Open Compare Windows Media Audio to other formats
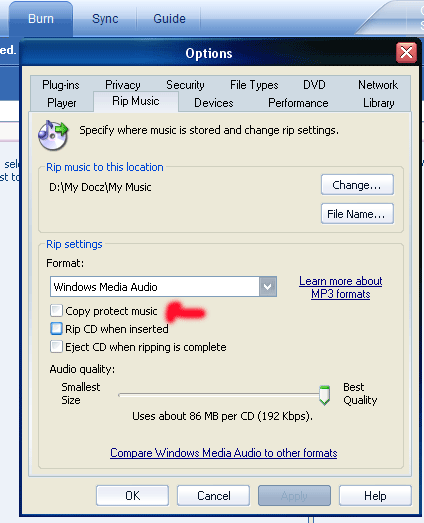Screen dimensions: 424x523 coord(224,453)
